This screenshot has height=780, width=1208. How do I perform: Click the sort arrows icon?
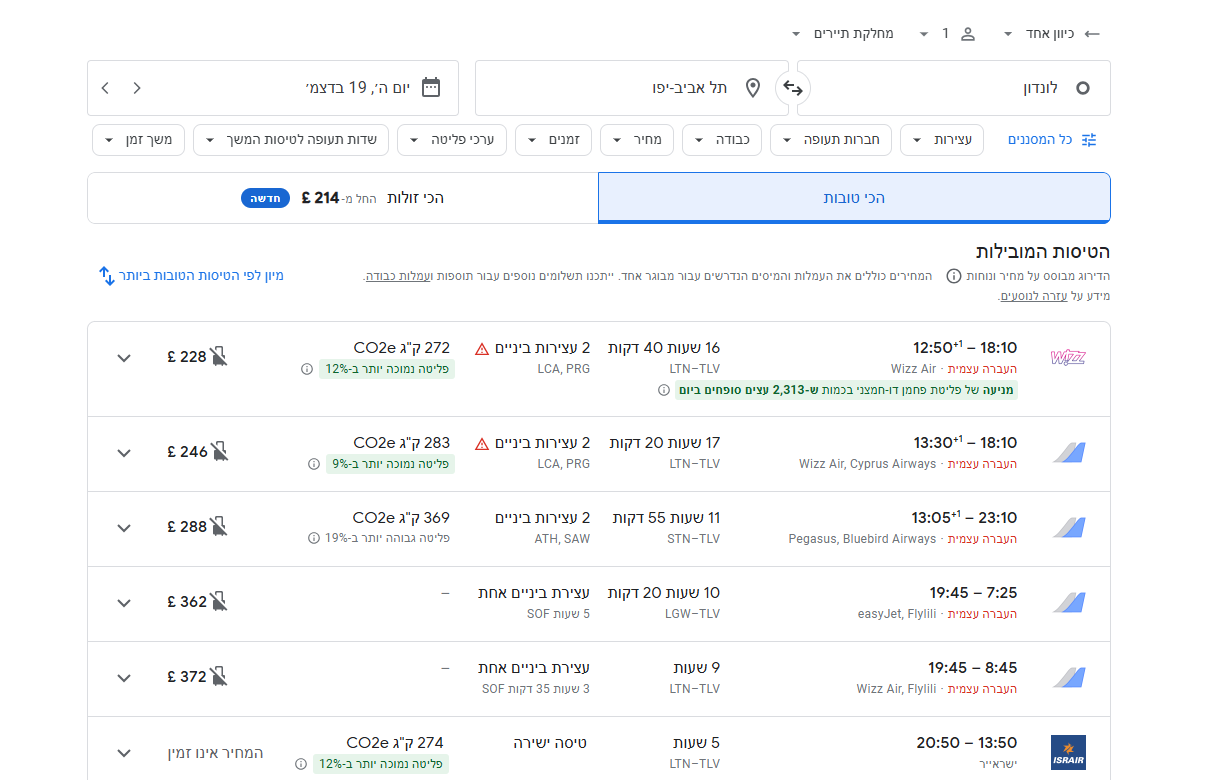[107, 275]
